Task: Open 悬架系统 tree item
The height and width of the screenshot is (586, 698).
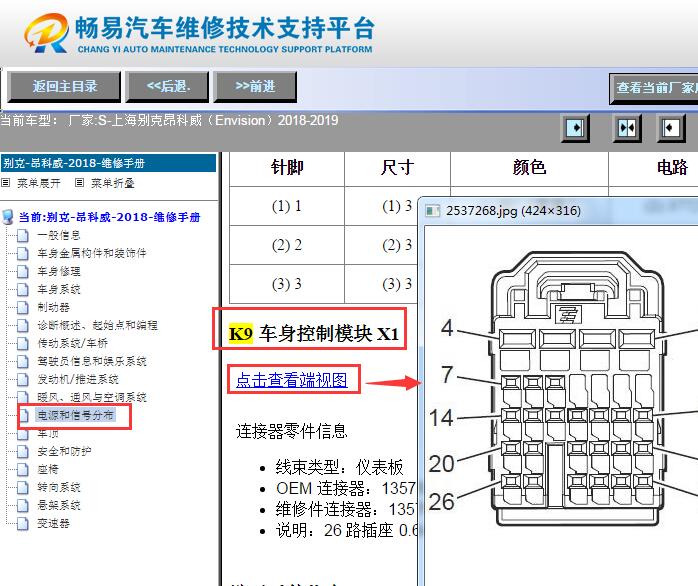Action: click(x=58, y=505)
